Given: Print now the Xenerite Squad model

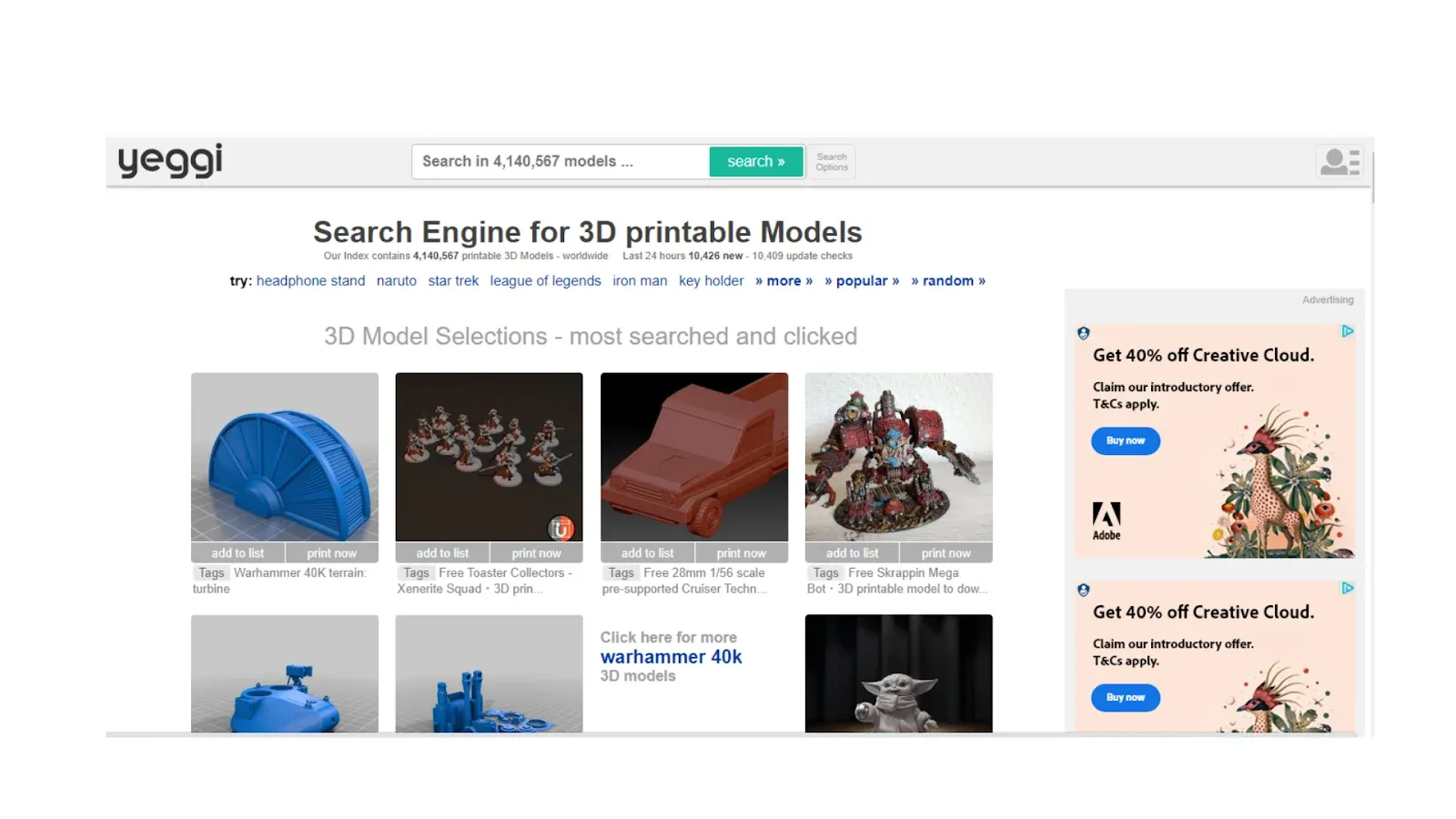Looking at the screenshot, I should tap(537, 552).
